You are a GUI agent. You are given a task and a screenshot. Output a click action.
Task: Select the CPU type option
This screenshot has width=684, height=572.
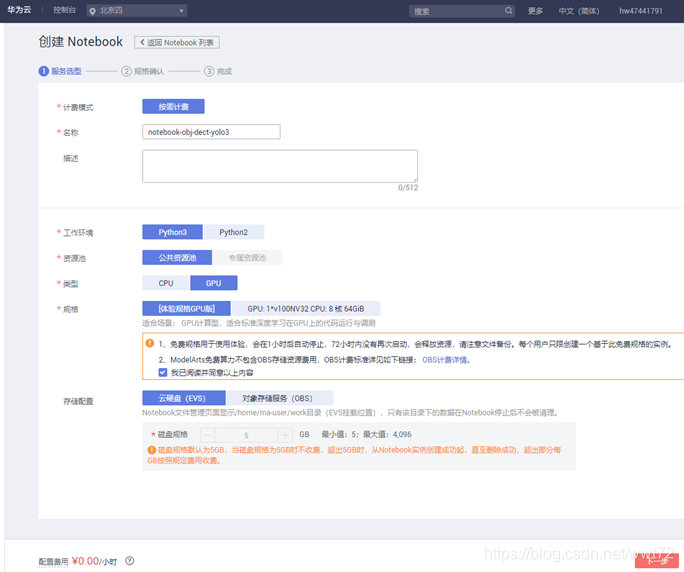166,283
